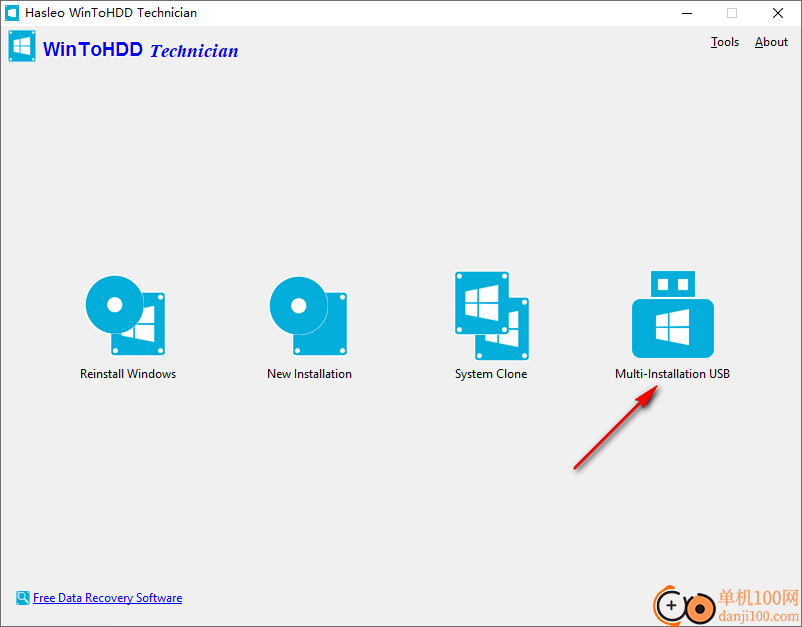Image resolution: width=802 pixels, height=627 pixels.
Task: Click the WinToHDD Technician header title
Action: (x=141, y=50)
